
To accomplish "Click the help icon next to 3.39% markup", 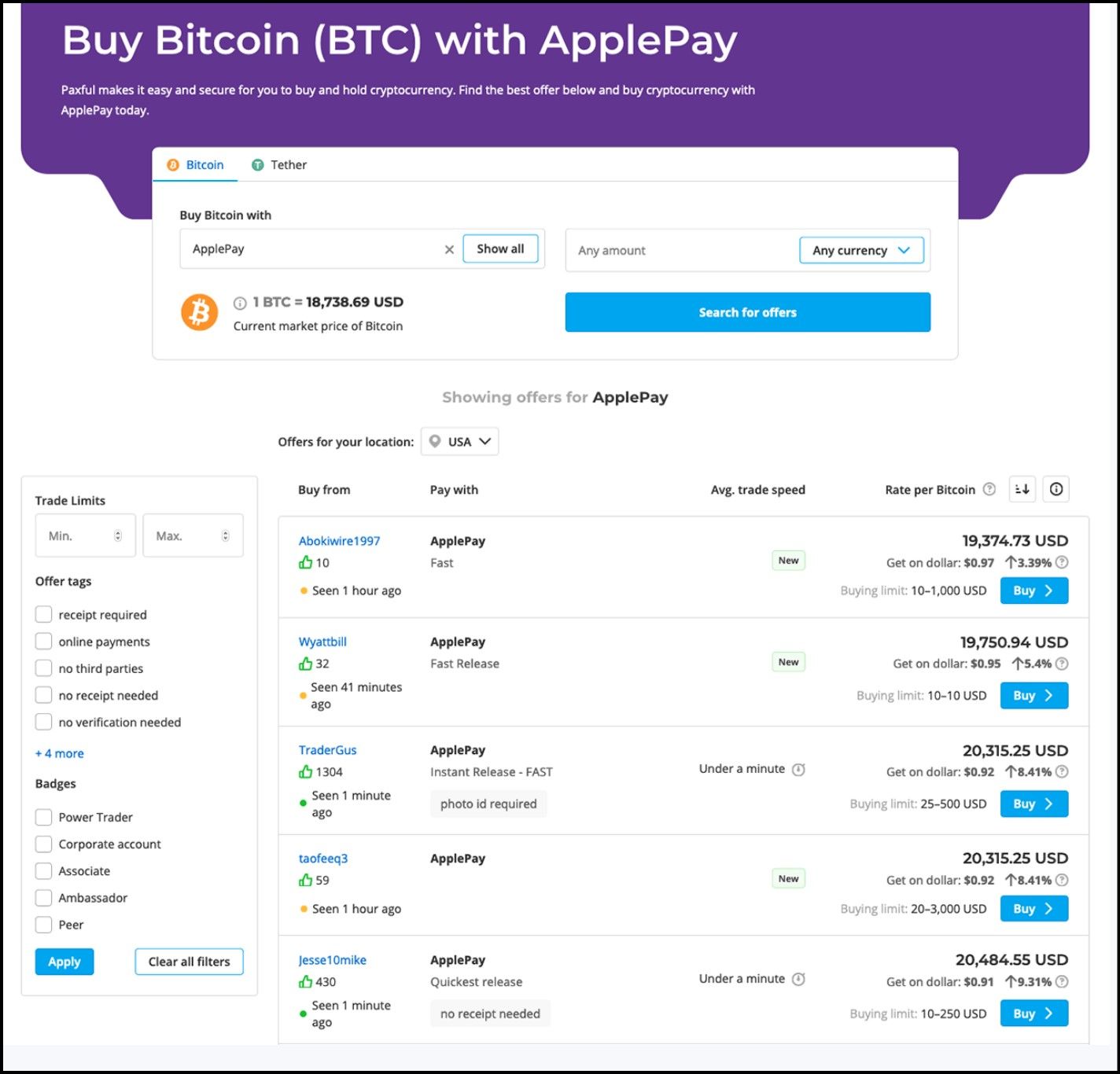I will 1062,562.
